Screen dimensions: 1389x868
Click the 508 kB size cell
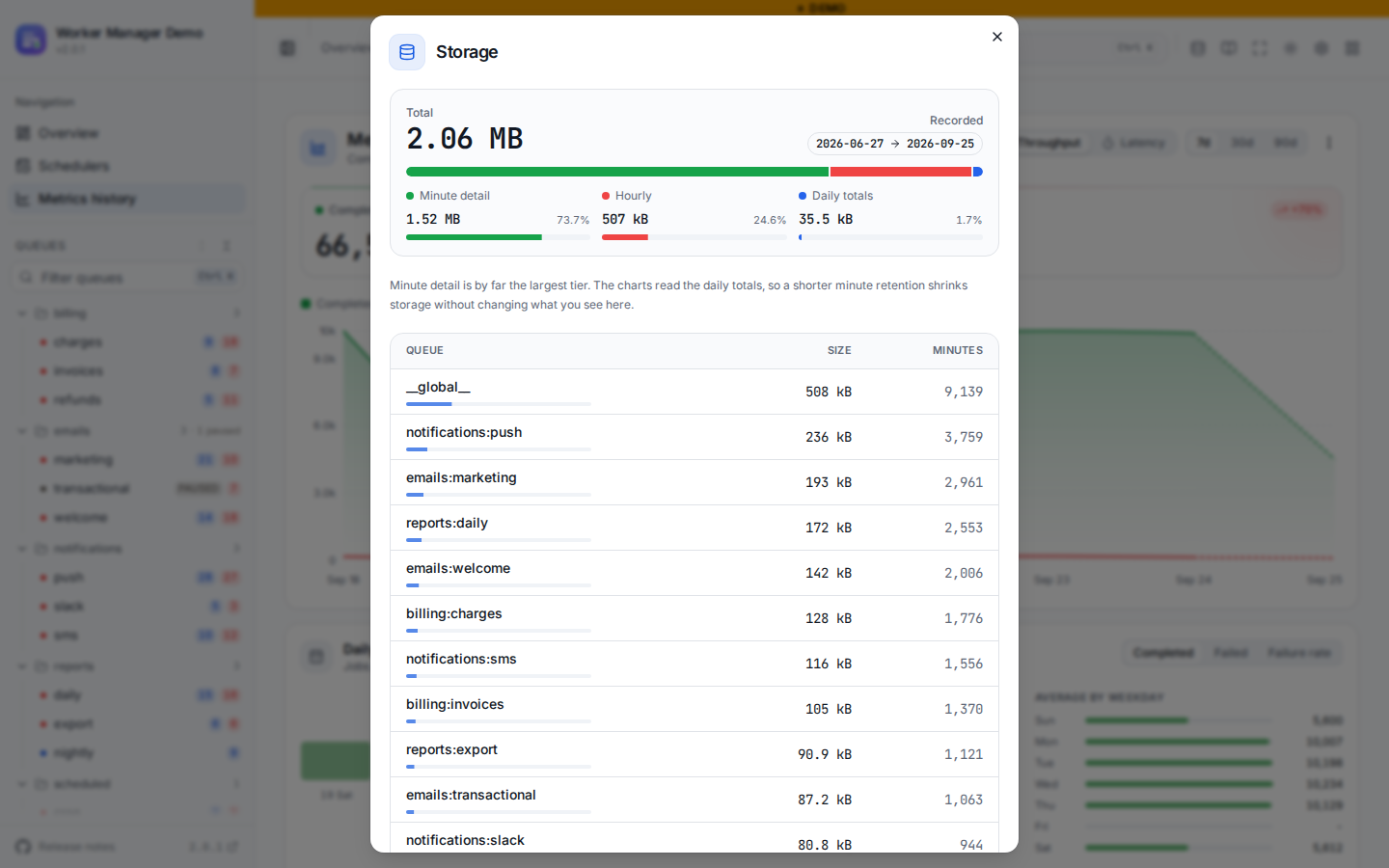point(829,393)
